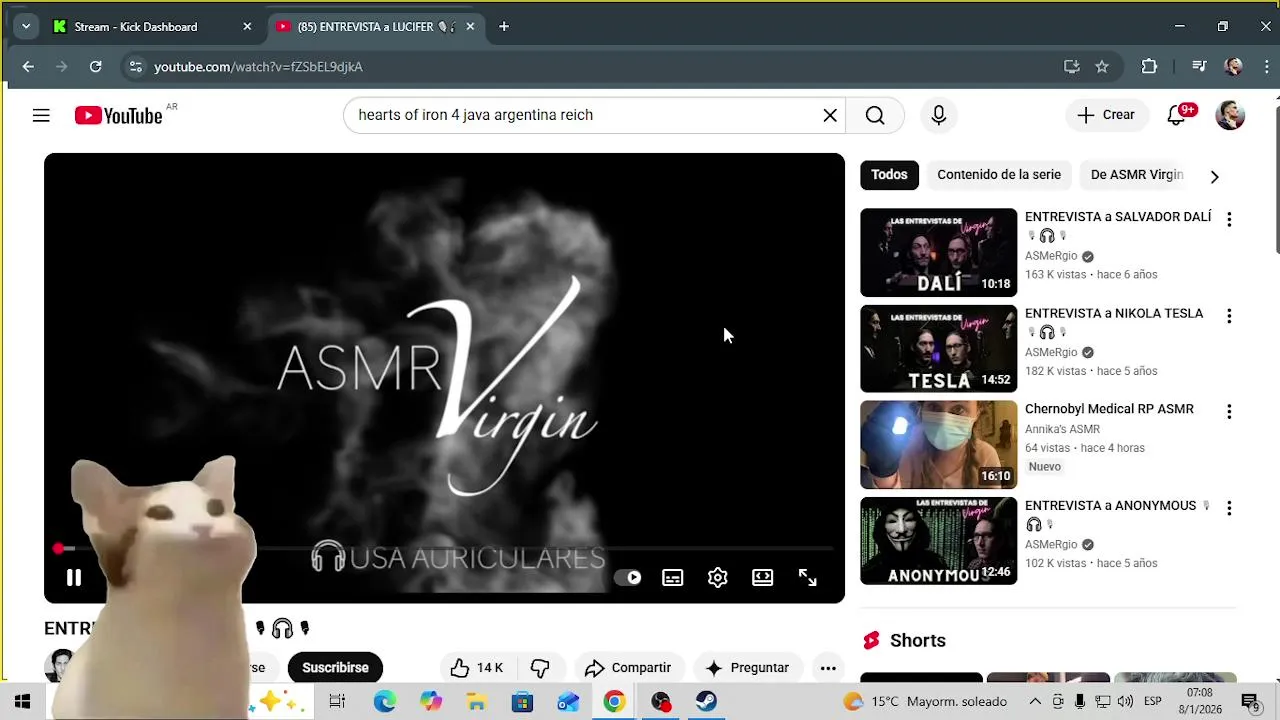Open the Chernobyl Medical RP ASMR title
Image resolution: width=1280 pixels, height=720 pixels.
click(1109, 409)
